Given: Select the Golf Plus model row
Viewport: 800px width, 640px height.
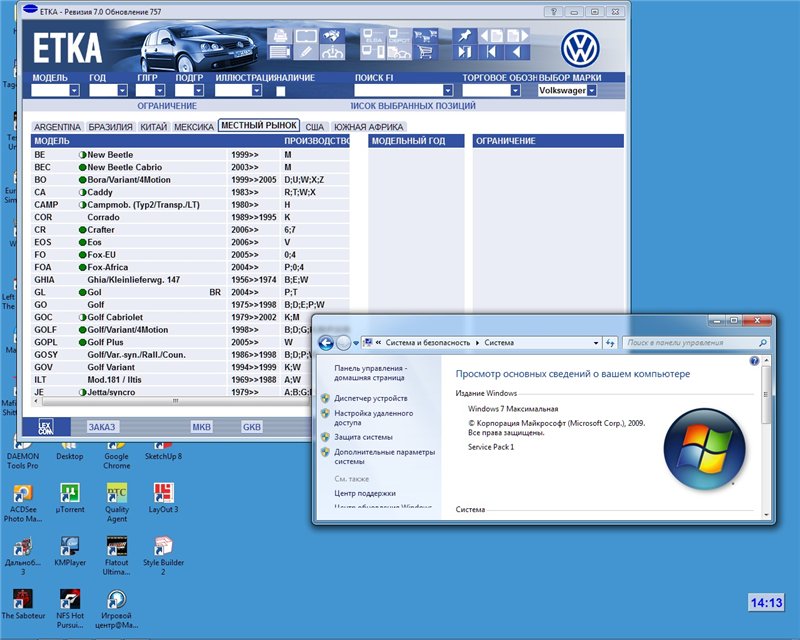Looking at the screenshot, I should coord(172,342).
